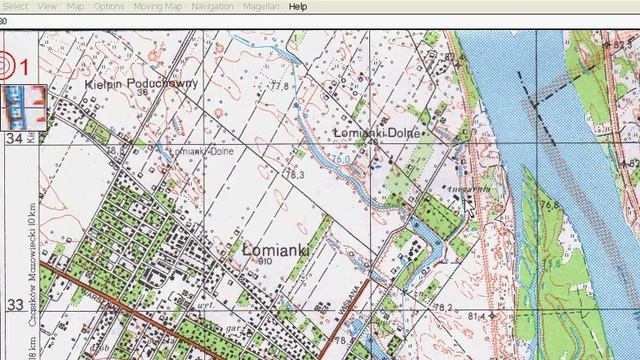Open the Select menu
The height and width of the screenshot is (360, 640).
[16, 7]
